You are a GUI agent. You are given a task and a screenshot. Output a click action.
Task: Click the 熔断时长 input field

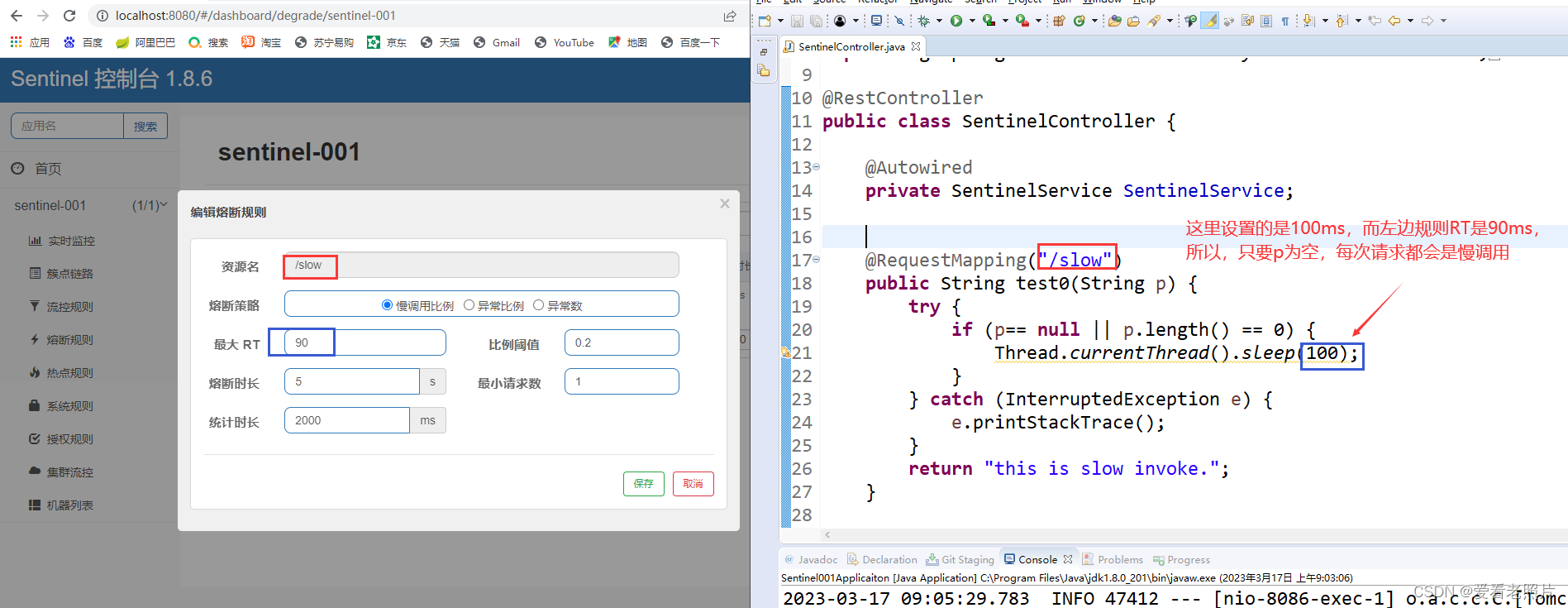pos(352,381)
